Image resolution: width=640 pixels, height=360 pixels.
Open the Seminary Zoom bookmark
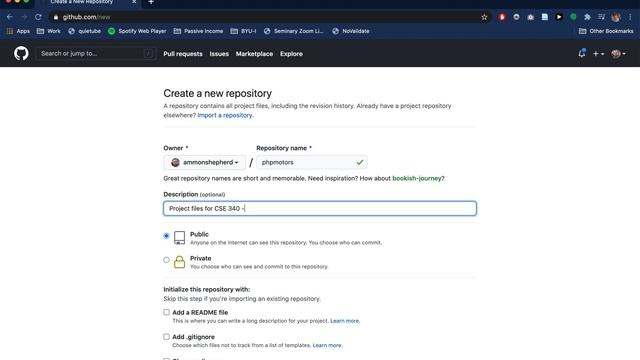[293, 31]
